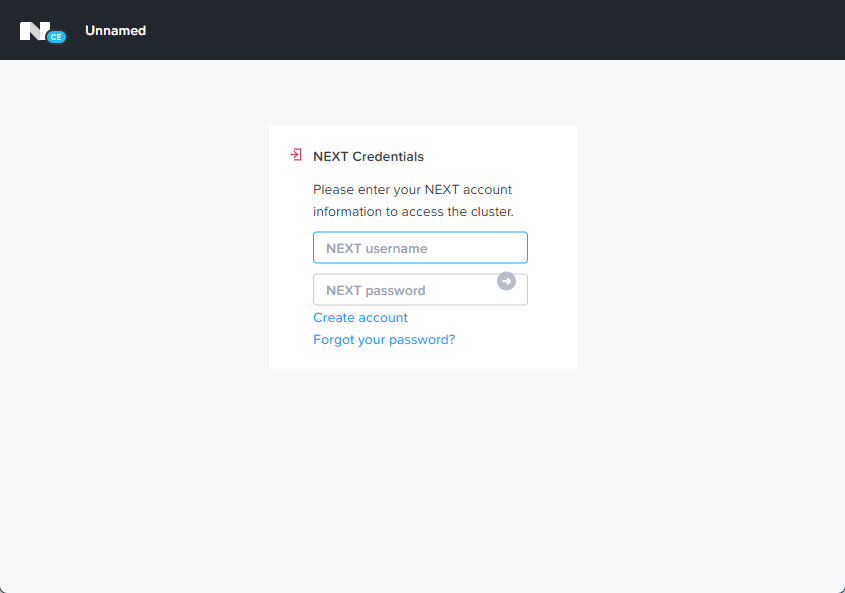Choose Create account under the password field
The height and width of the screenshot is (593, 845).
(x=360, y=318)
